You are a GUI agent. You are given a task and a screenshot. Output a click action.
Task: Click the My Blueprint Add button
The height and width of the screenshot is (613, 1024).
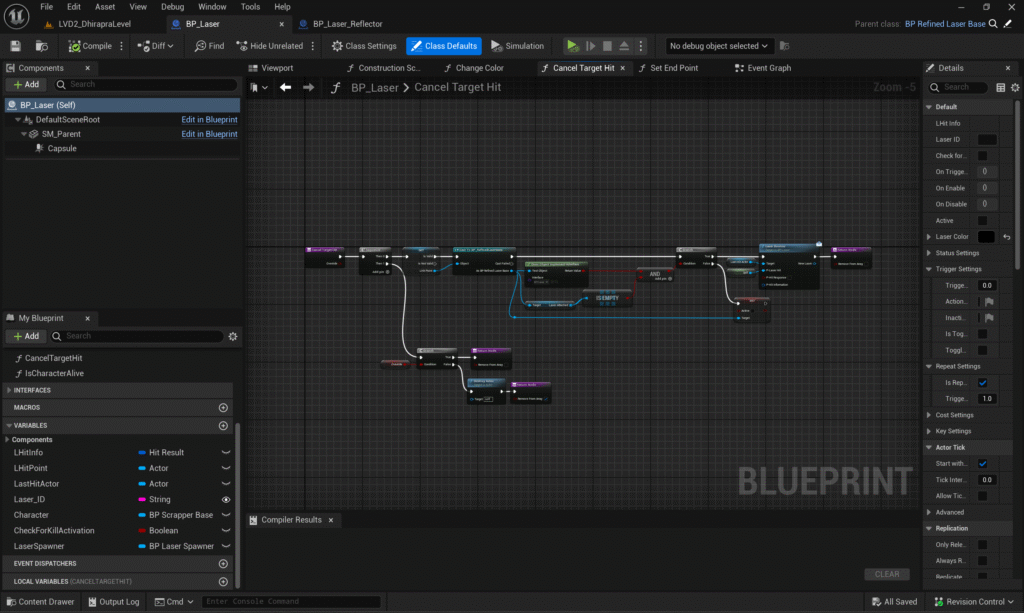click(26, 336)
